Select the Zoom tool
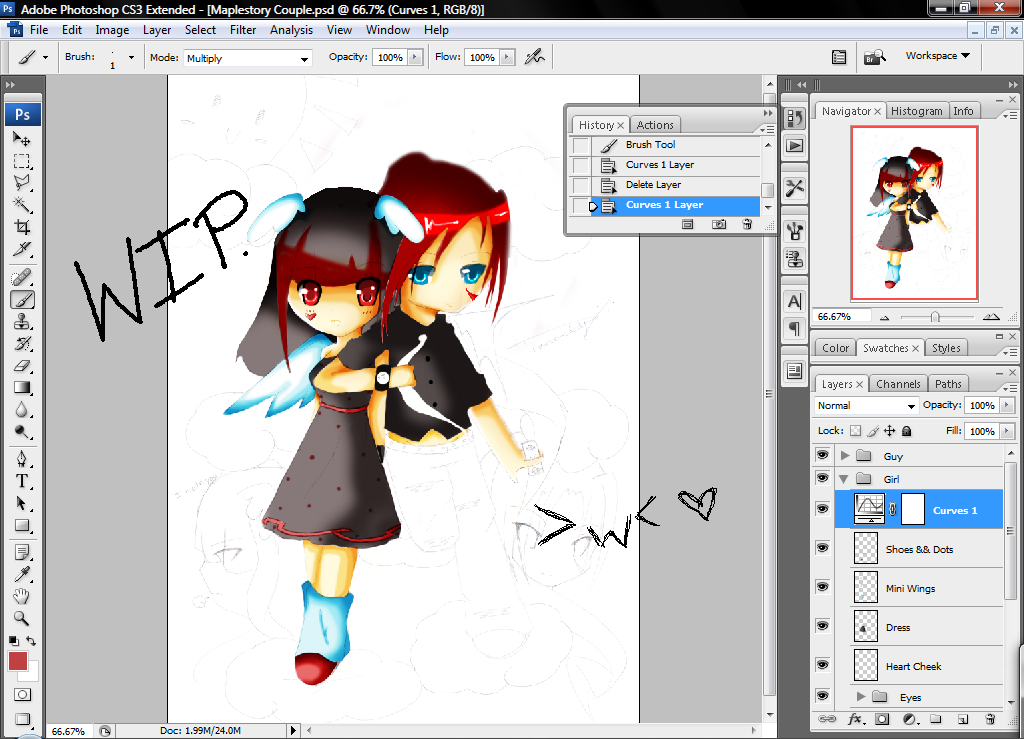This screenshot has width=1024, height=739. (x=22, y=618)
